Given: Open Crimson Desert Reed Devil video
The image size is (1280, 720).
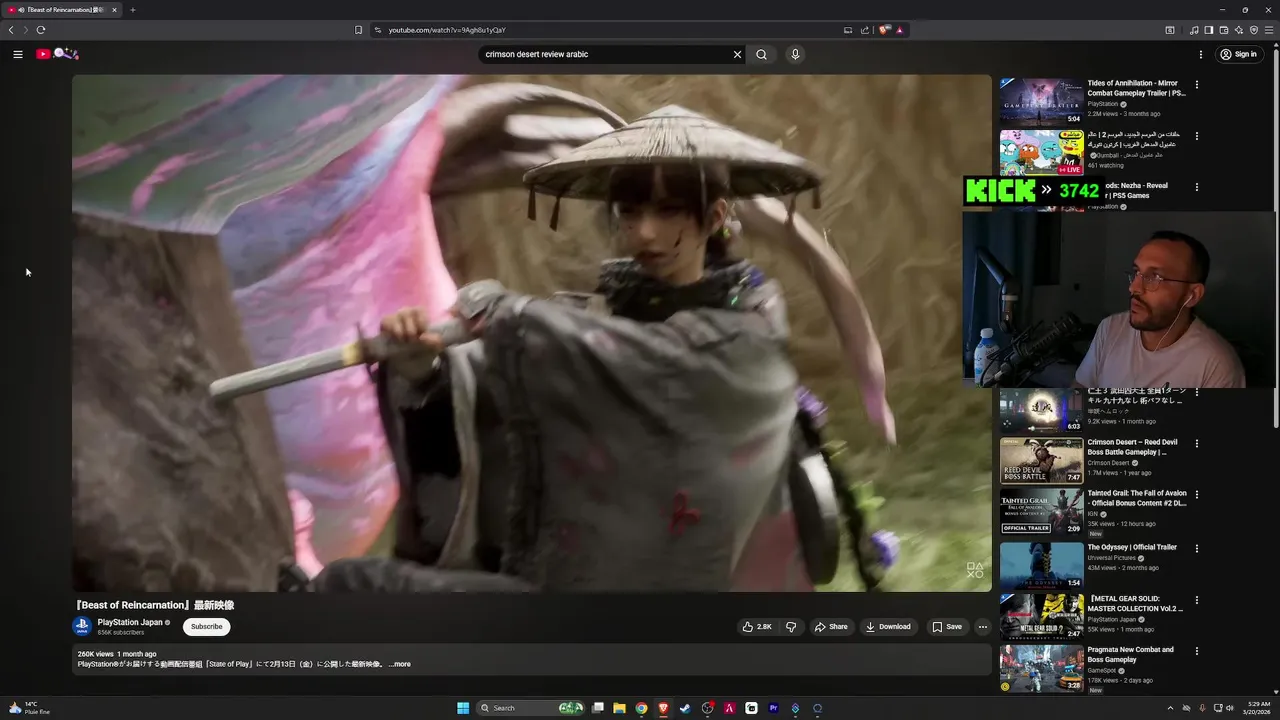Looking at the screenshot, I should (1041, 461).
